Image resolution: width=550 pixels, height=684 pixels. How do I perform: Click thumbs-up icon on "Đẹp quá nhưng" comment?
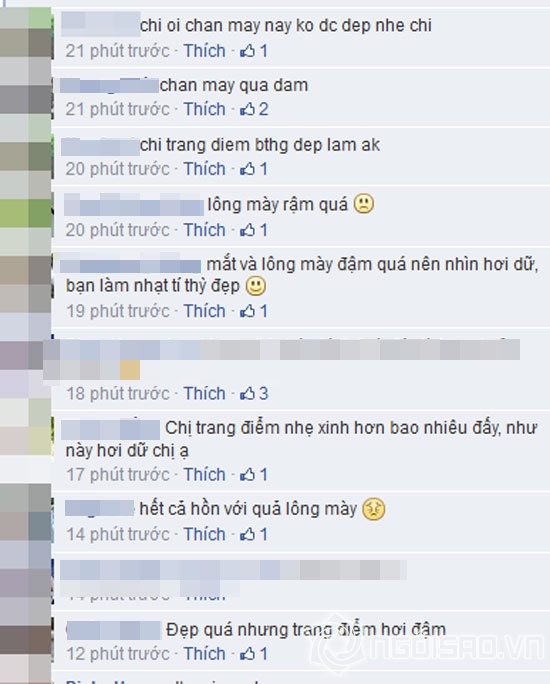click(247, 653)
